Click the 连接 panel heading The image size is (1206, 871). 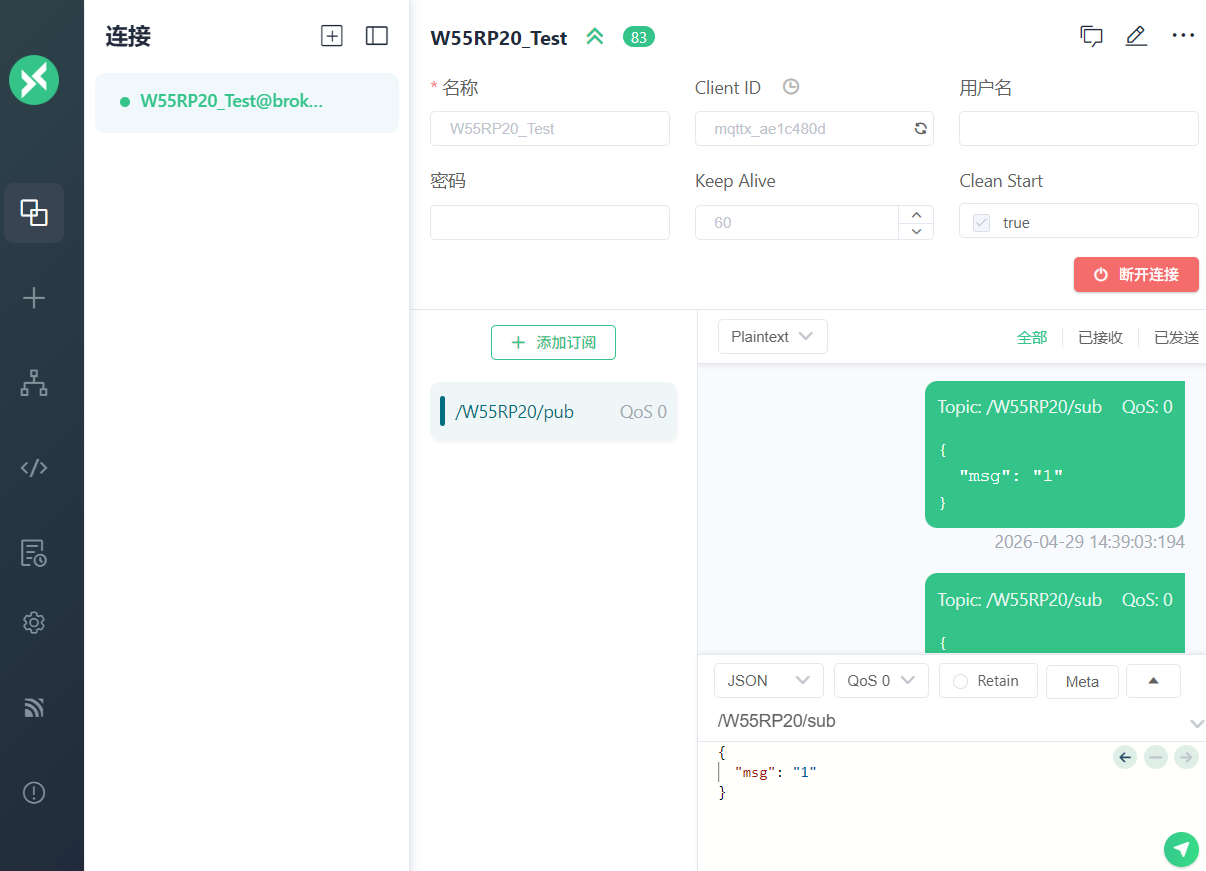128,37
